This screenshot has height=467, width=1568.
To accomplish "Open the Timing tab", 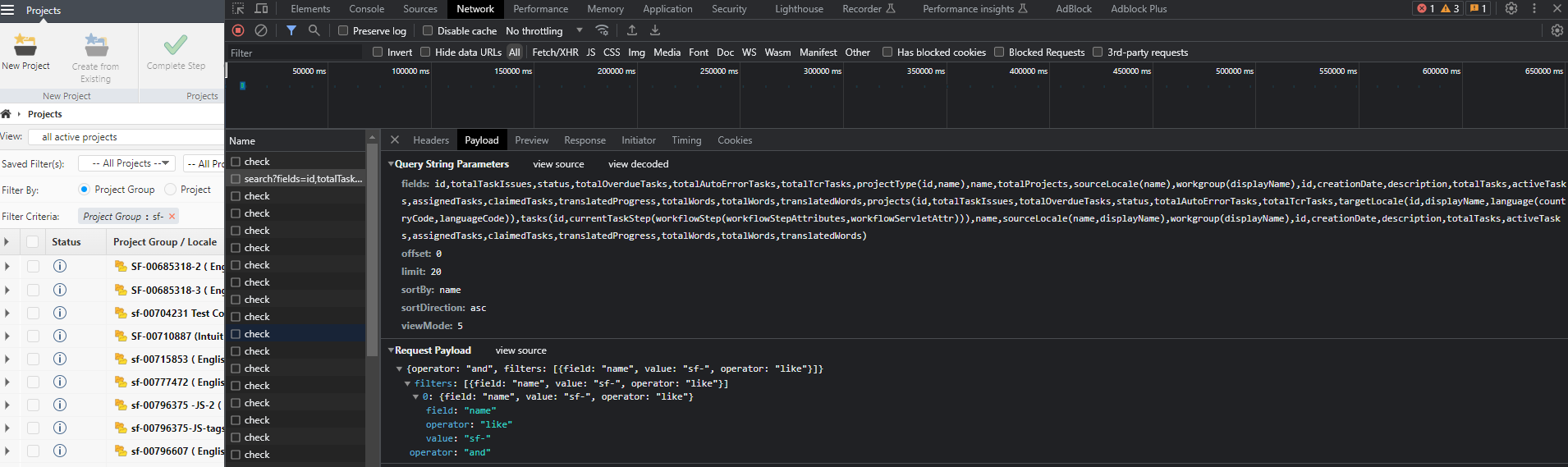I will (x=686, y=140).
